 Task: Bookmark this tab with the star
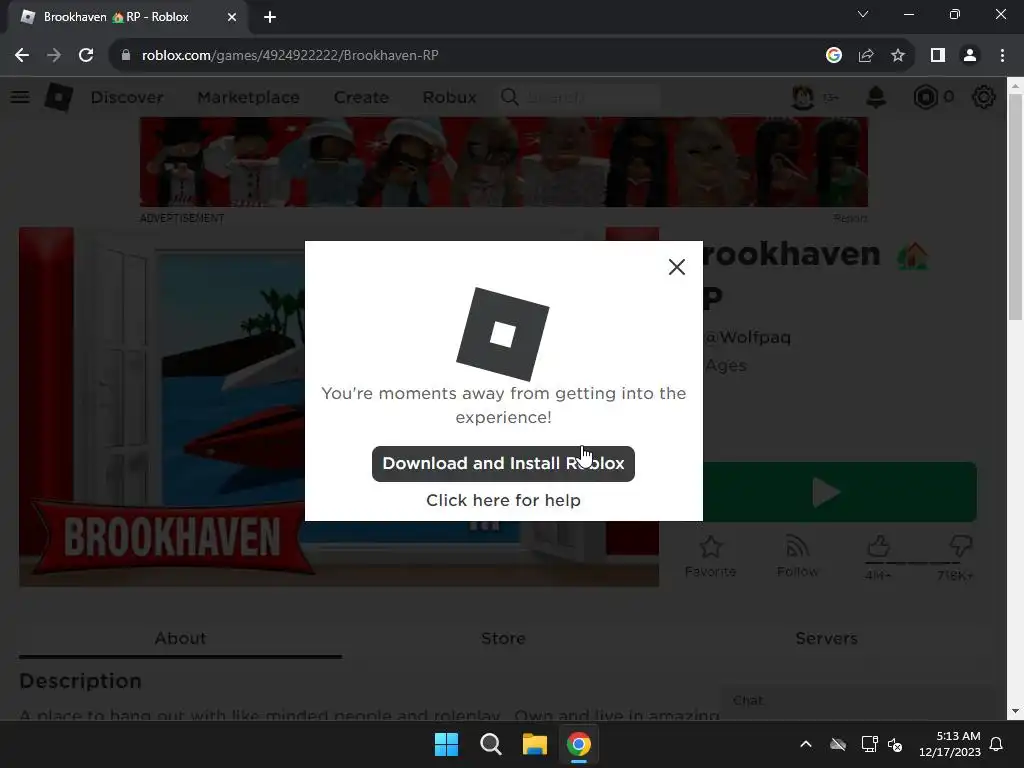pos(898,56)
